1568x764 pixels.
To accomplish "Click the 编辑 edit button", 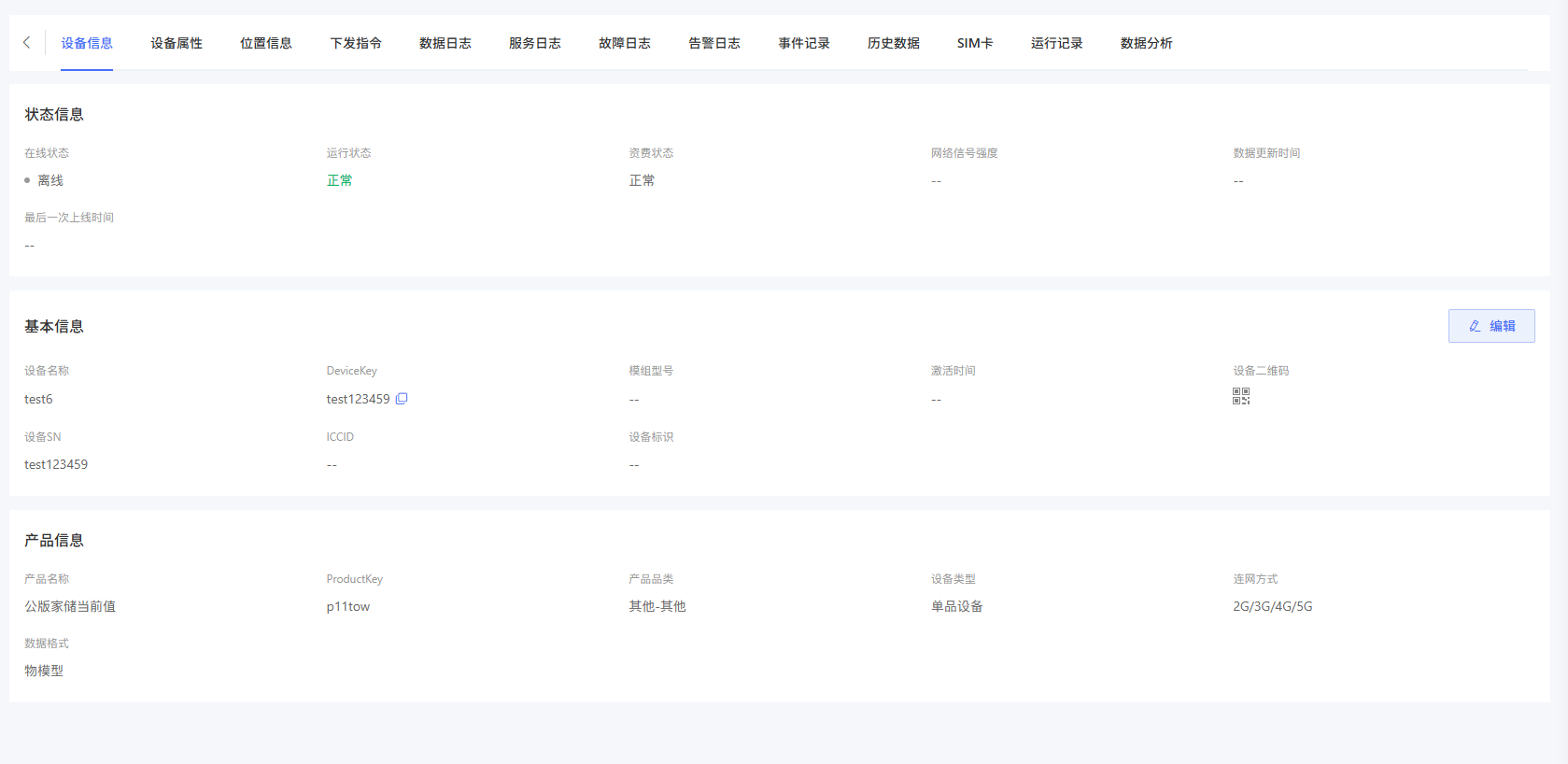I will click(1491, 326).
